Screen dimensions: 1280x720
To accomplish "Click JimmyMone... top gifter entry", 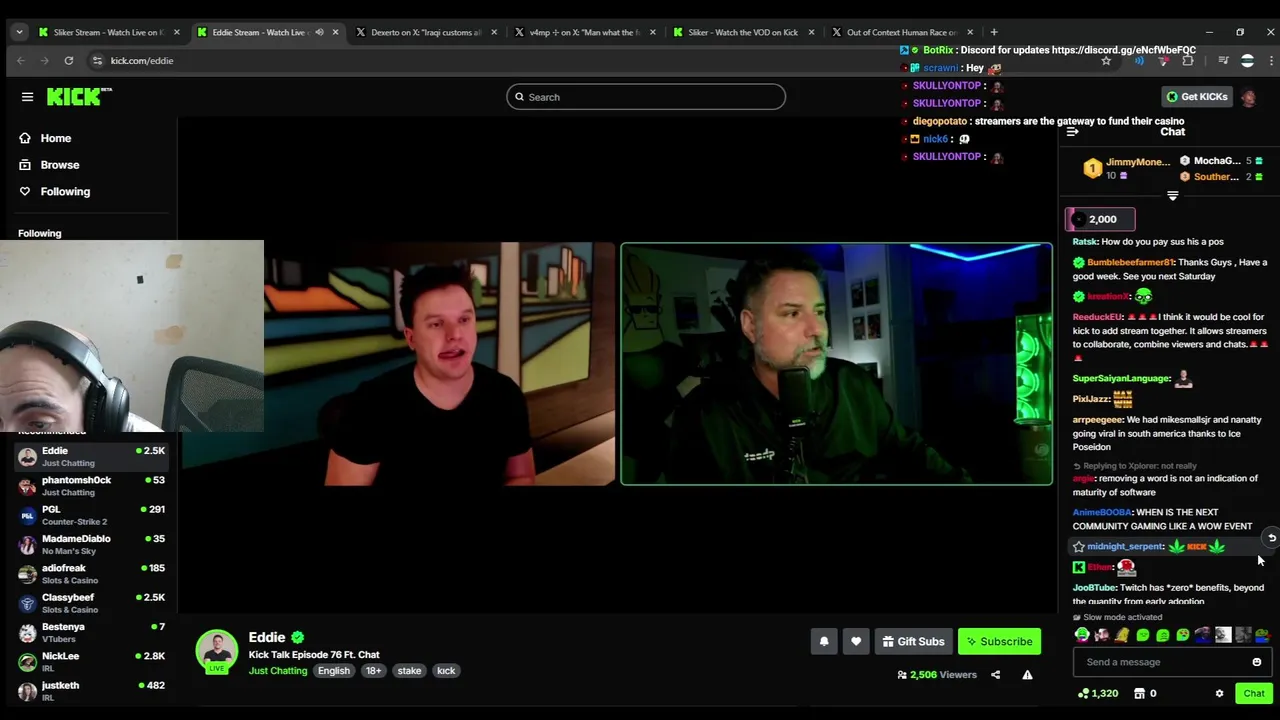I will click(1126, 168).
